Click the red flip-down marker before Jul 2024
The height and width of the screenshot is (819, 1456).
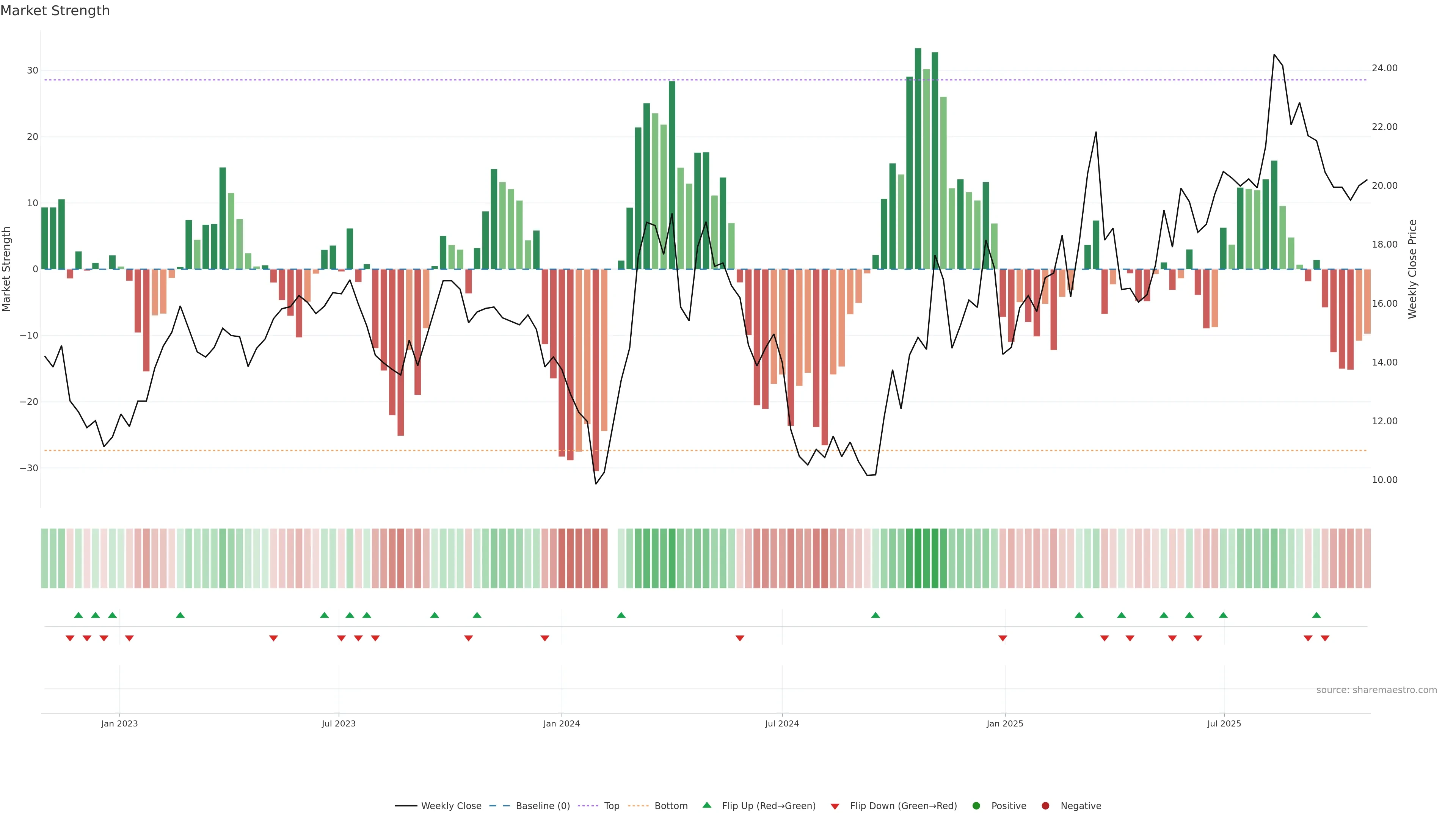740,638
